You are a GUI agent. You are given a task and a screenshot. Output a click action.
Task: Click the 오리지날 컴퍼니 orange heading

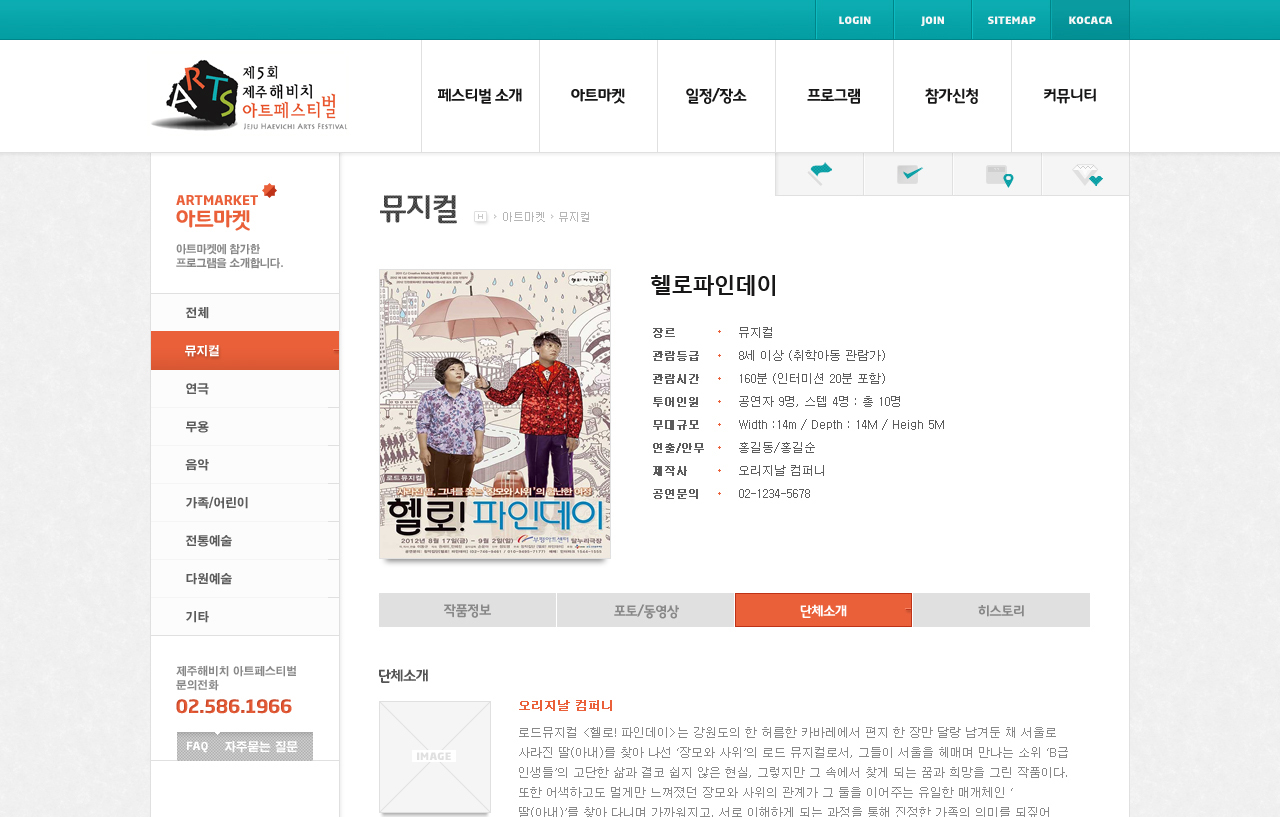point(566,705)
